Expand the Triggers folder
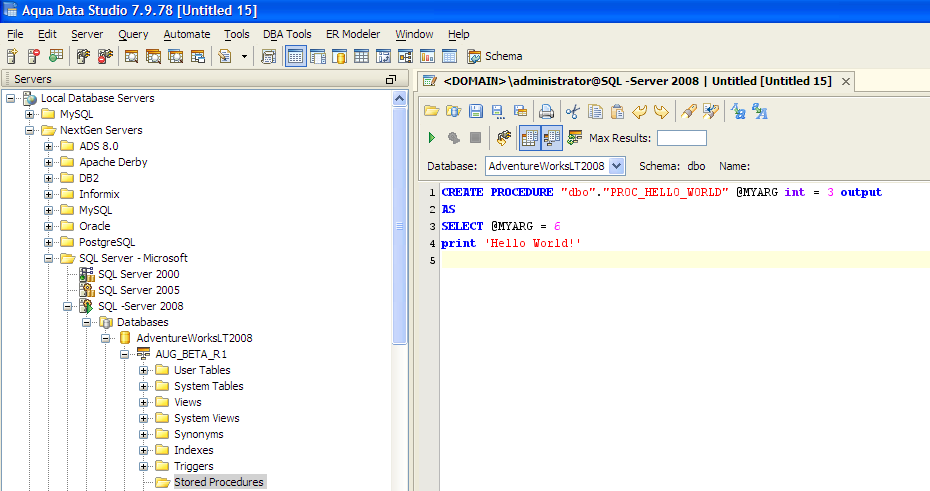Screen dimensions: 930x491 click(144, 467)
